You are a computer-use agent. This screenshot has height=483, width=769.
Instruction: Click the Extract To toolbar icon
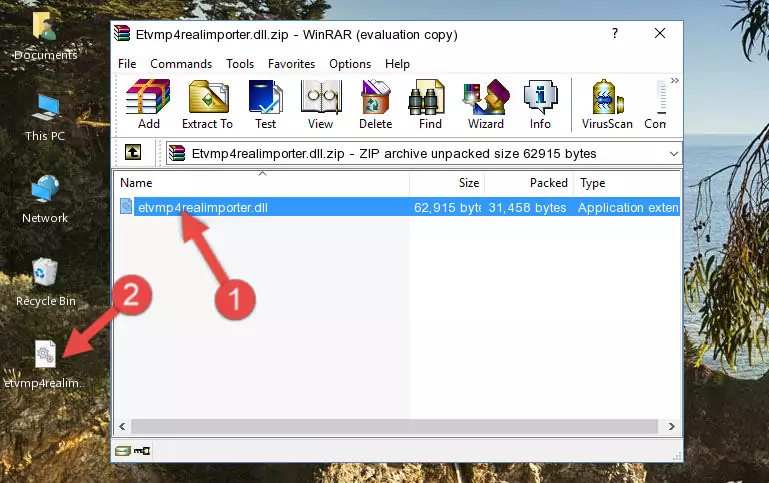pyautogui.click(x=207, y=104)
